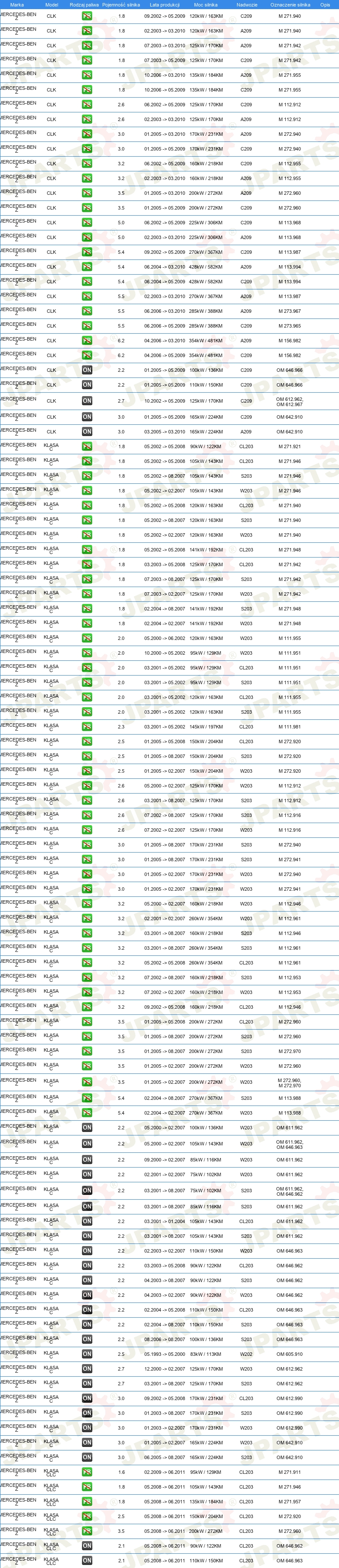Click the Lata produkcji column header
339x1568 pixels.
(x=164, y=4)
